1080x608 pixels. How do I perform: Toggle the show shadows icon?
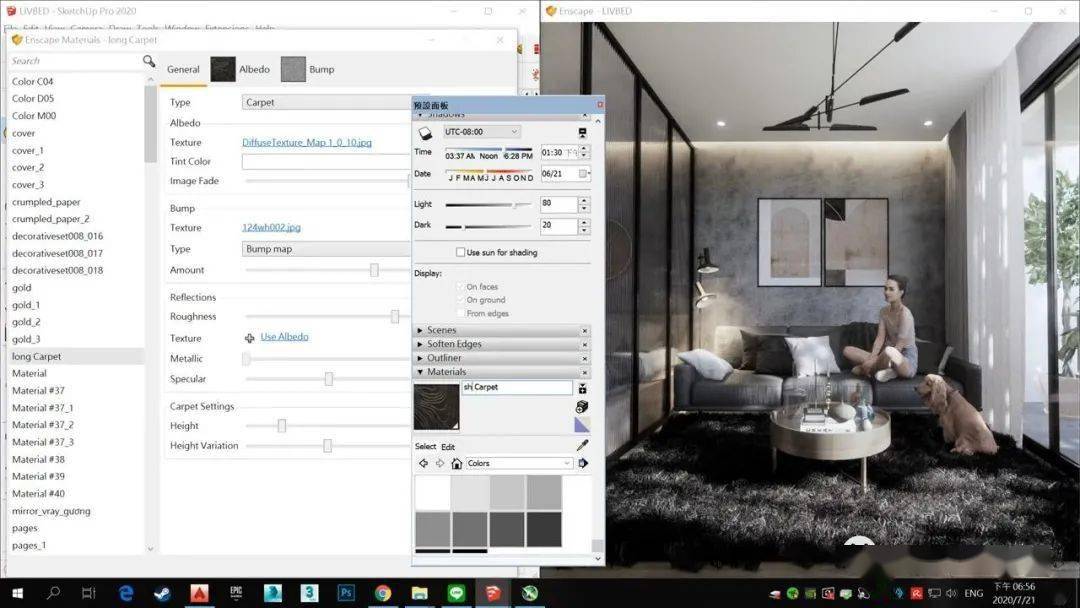pos(424,132)
